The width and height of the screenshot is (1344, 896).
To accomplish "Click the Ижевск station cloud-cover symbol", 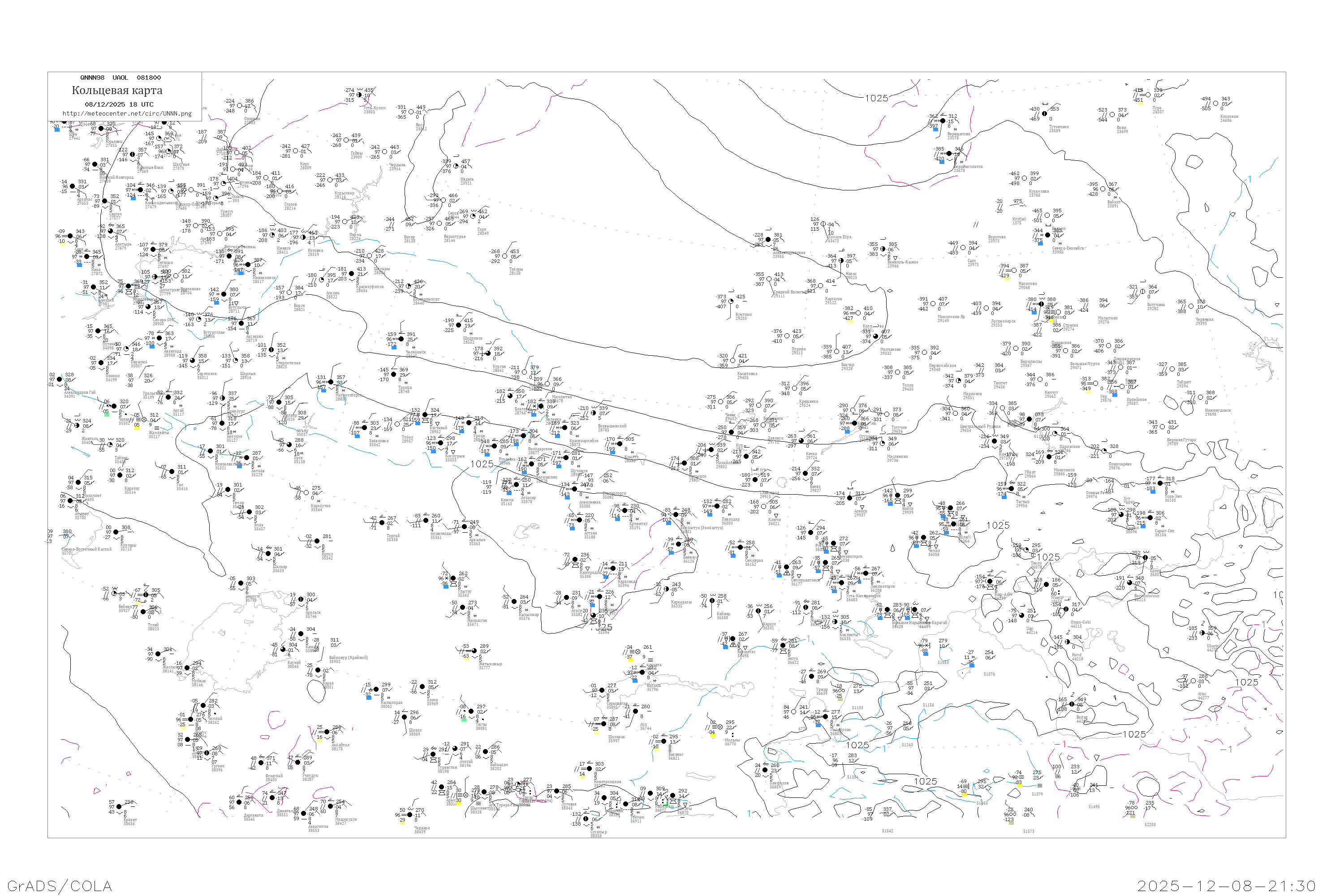I will click(272, 236).
